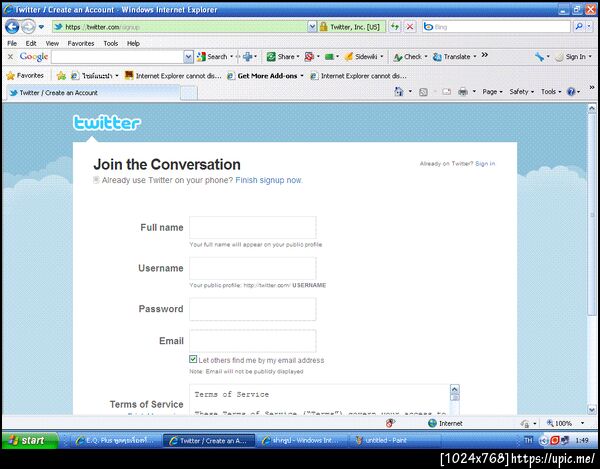Open the recent pages dropdown arrow
The height and width of the screenshot is (469, 600).
41,27
